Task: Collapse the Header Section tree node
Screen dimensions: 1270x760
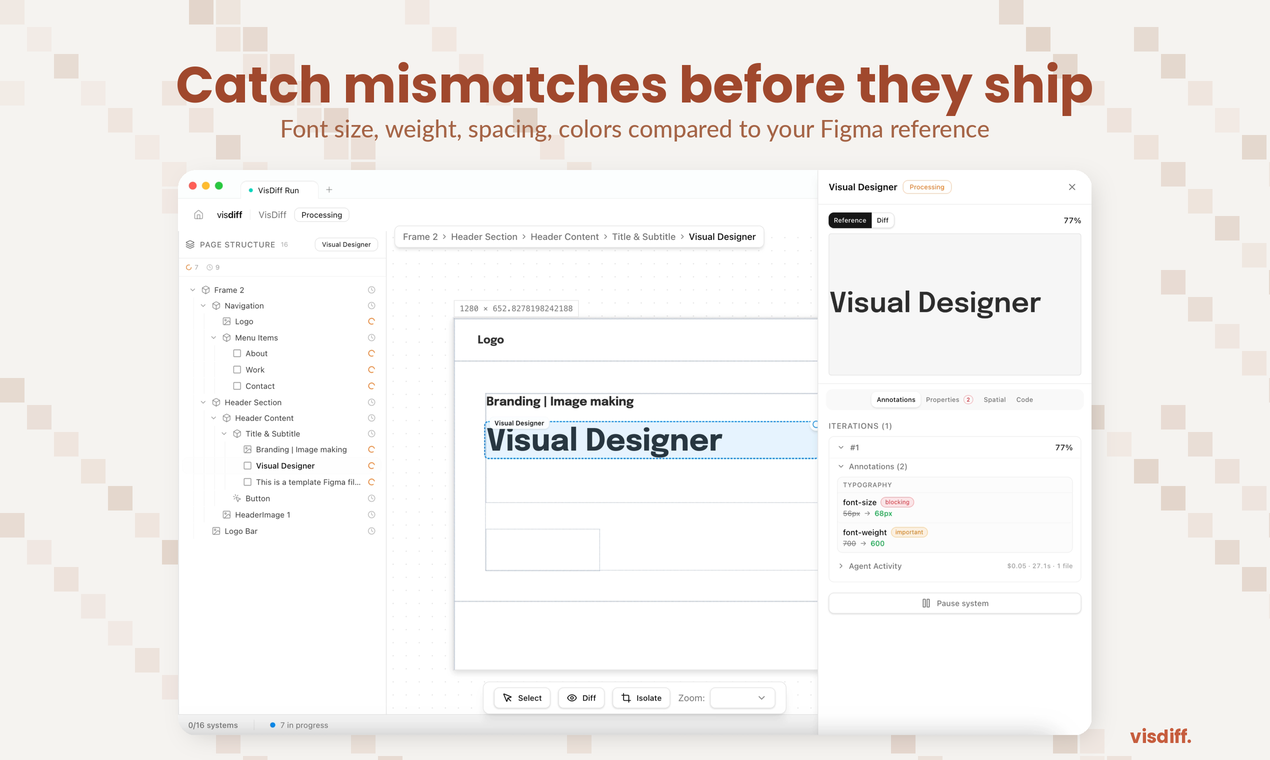Action: pos(203,402)
